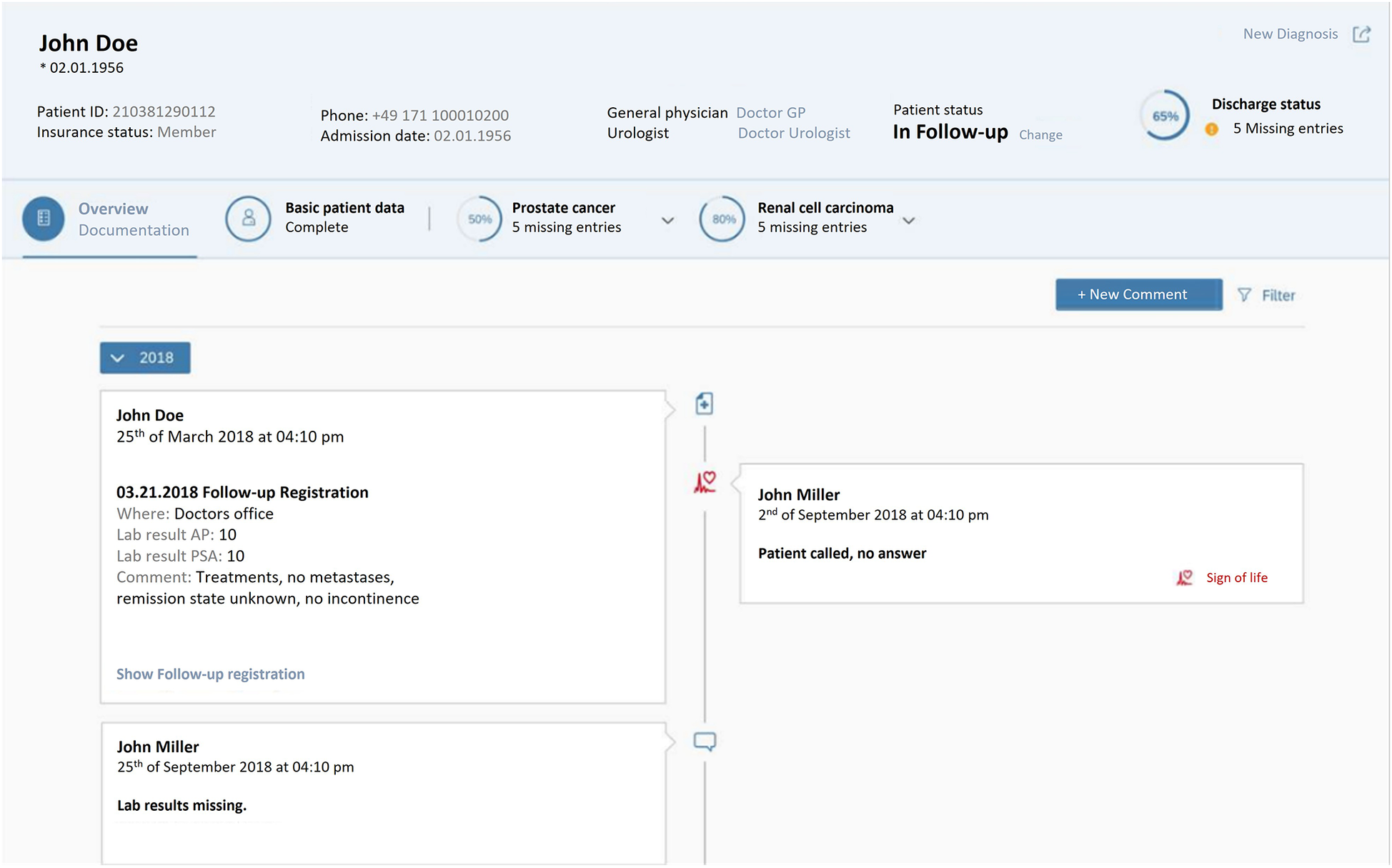Viewport: 1392px width, 868px height.
Task: Click the filter funnel icon
Action: point(1244,295)
